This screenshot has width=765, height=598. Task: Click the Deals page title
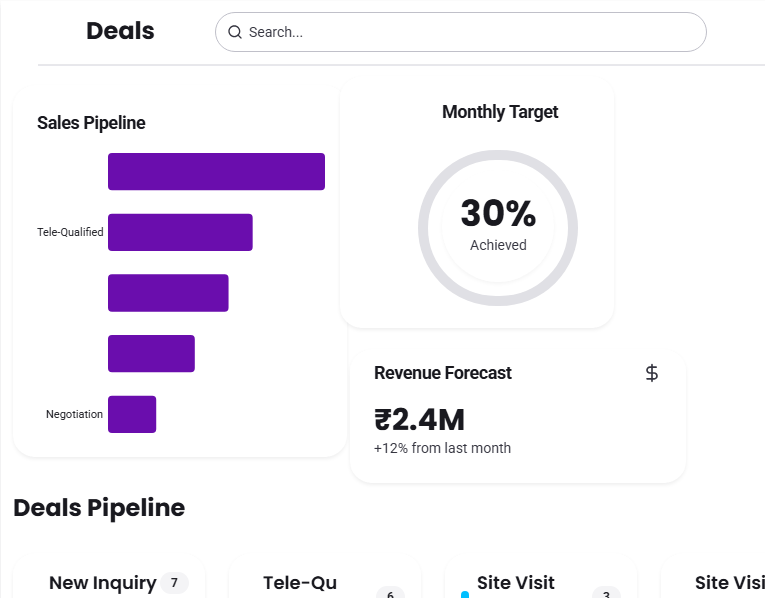[120, 31]
